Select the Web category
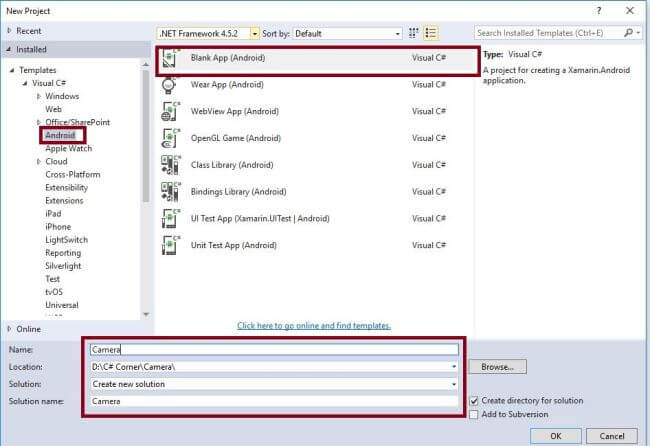 coord(53,109)
